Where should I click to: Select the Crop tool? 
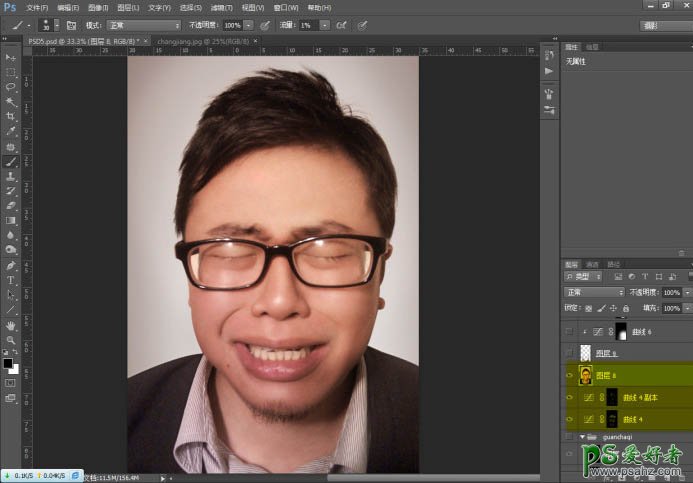[x=11, y=116]
